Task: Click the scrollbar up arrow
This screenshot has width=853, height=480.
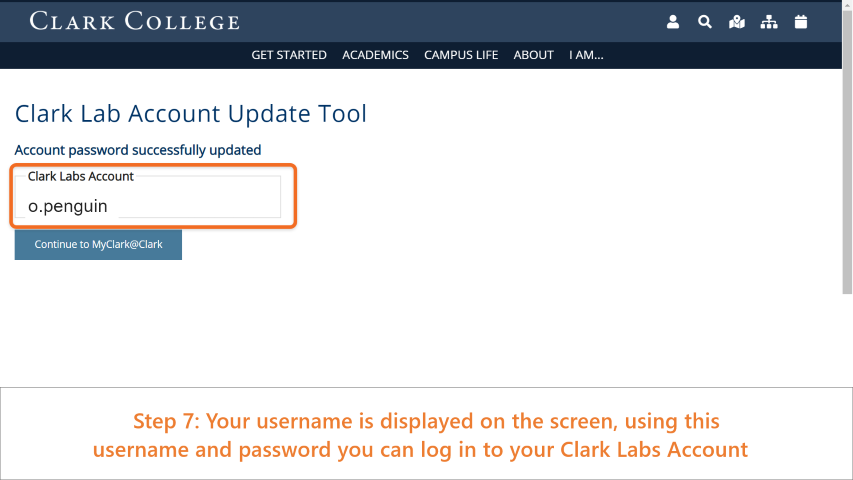Action: point(848,3)
